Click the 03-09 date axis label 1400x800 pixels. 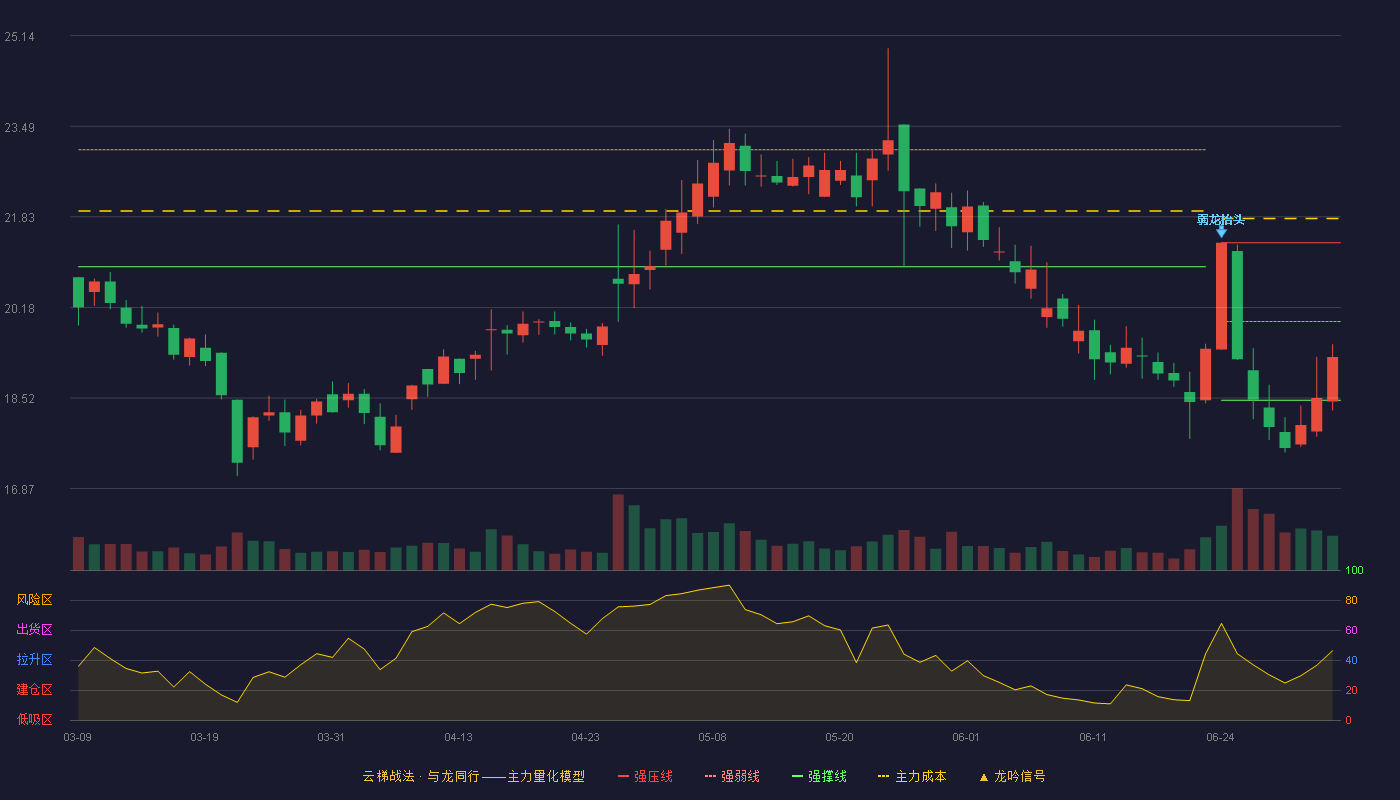tap(77, 737)
